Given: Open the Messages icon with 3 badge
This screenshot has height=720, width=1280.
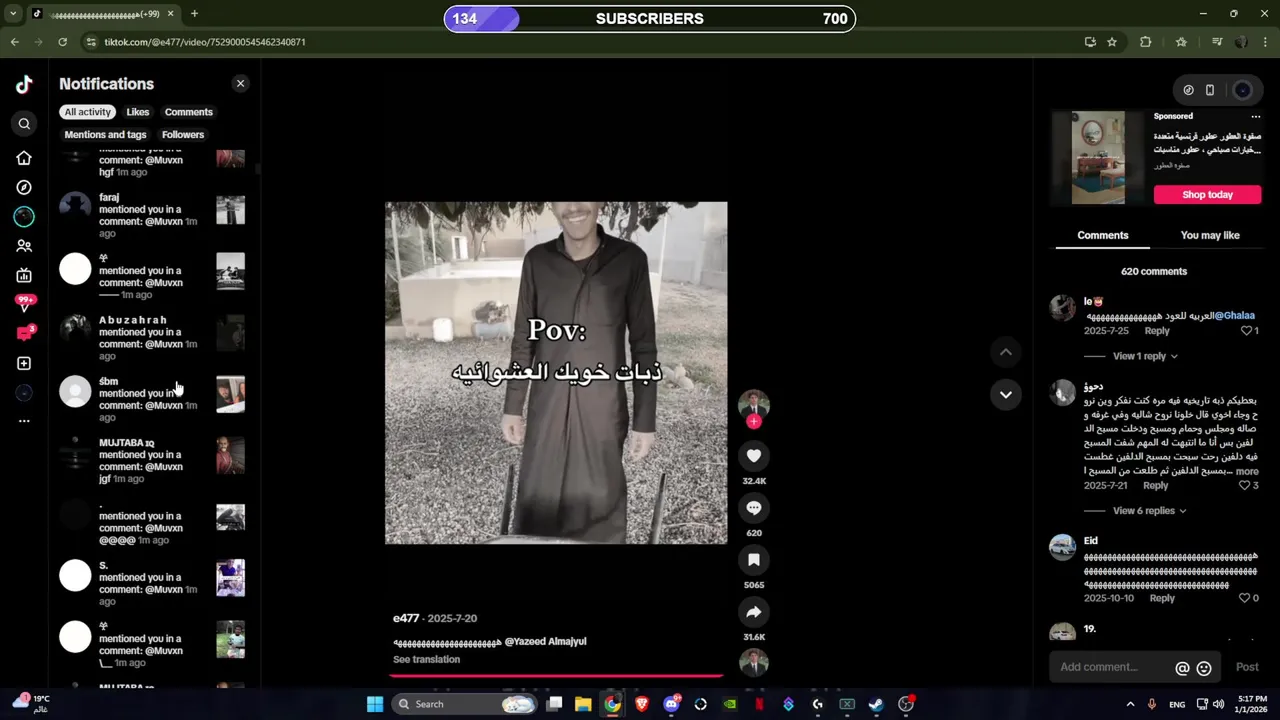Looking at the screenshot, I should (x=25, y=333).
